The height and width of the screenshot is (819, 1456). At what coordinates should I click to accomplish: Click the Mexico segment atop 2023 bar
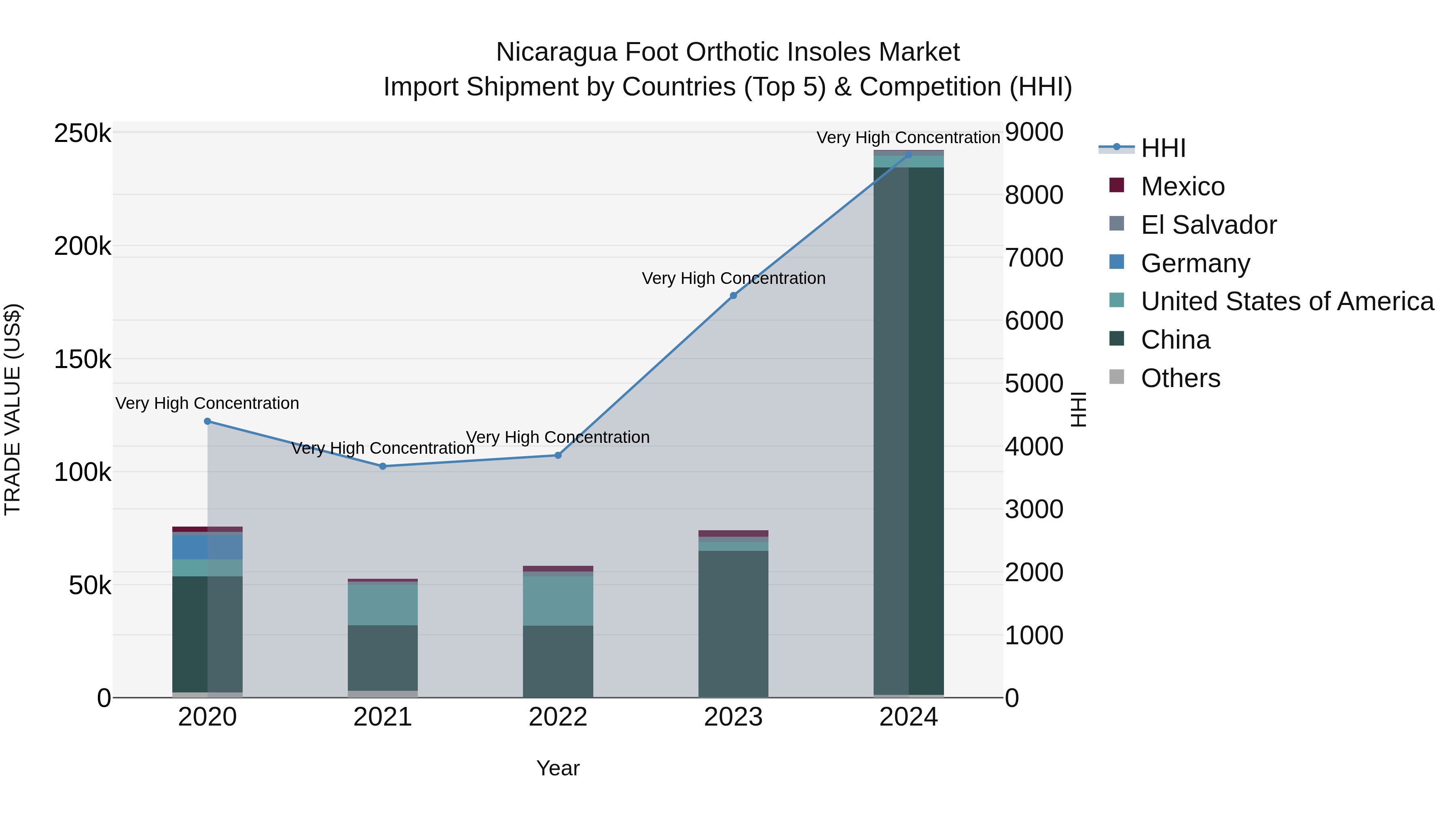tap(733, 533)
